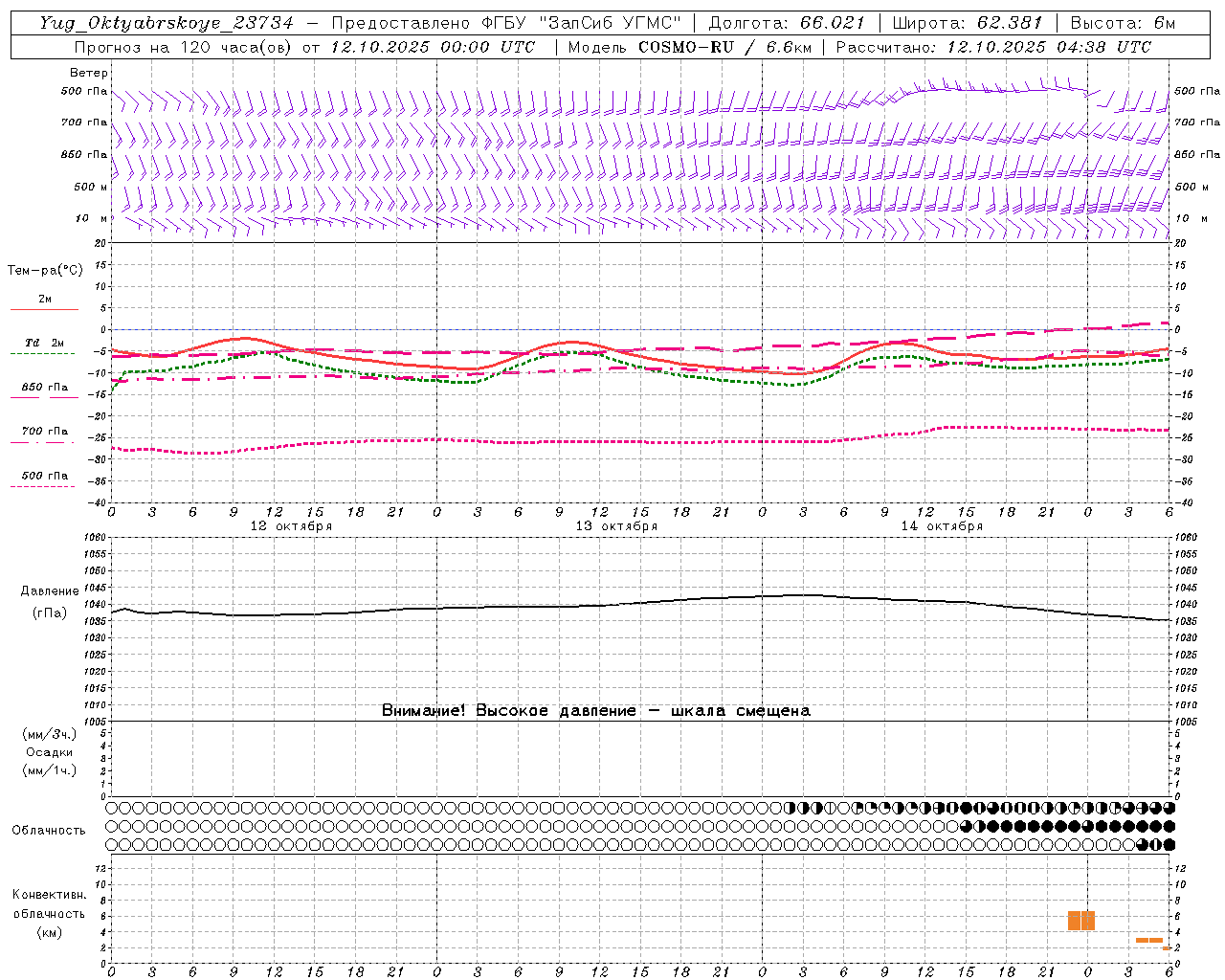
Task: Click the Внимание! Высокое давление warning text
Action: click(x=595, y=711)
